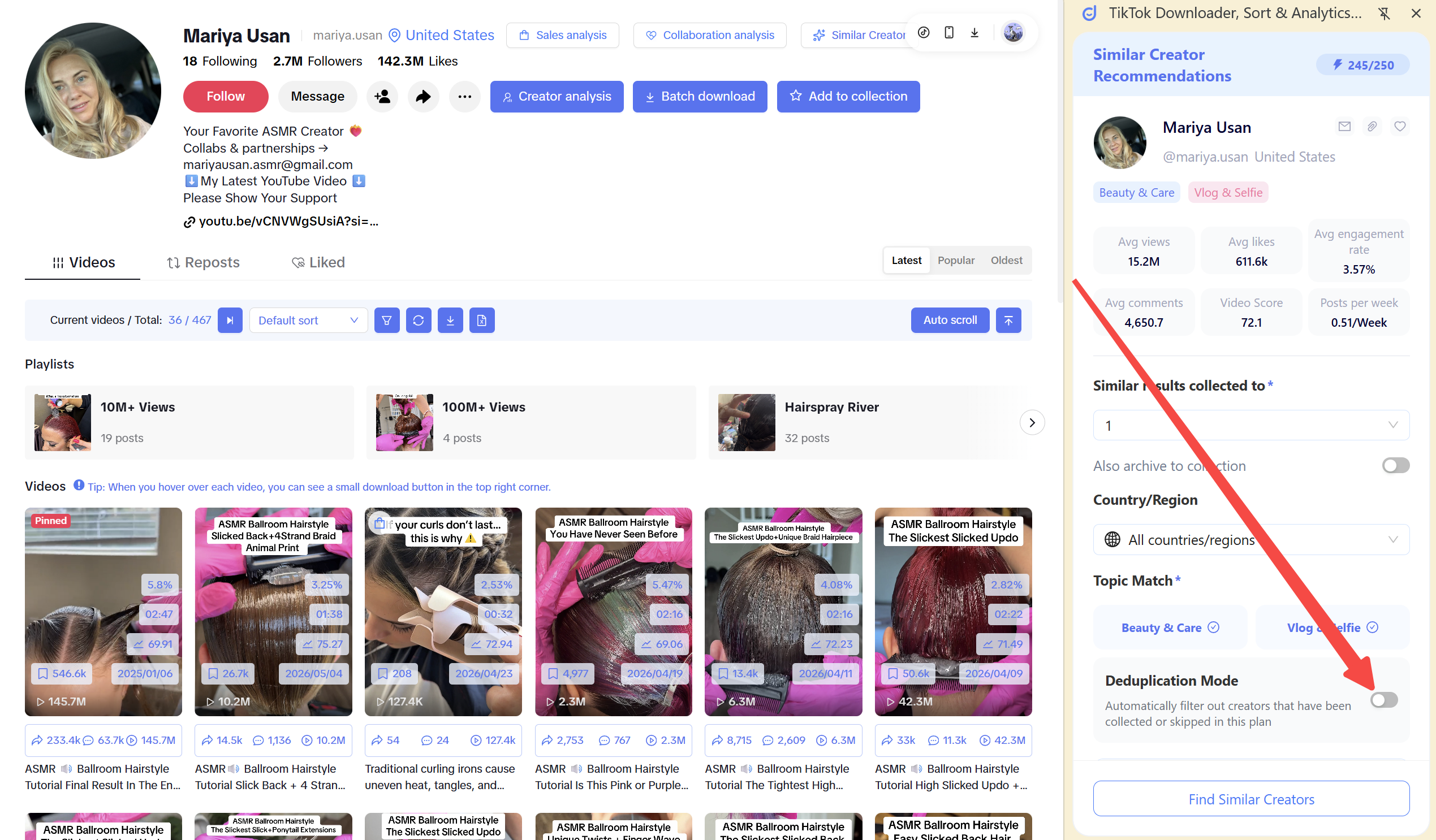Image resolution: width=1436 pixels, height=840 pixels.
Task: Unpin the TikTok Downloader side panel
Action: 1384,13
